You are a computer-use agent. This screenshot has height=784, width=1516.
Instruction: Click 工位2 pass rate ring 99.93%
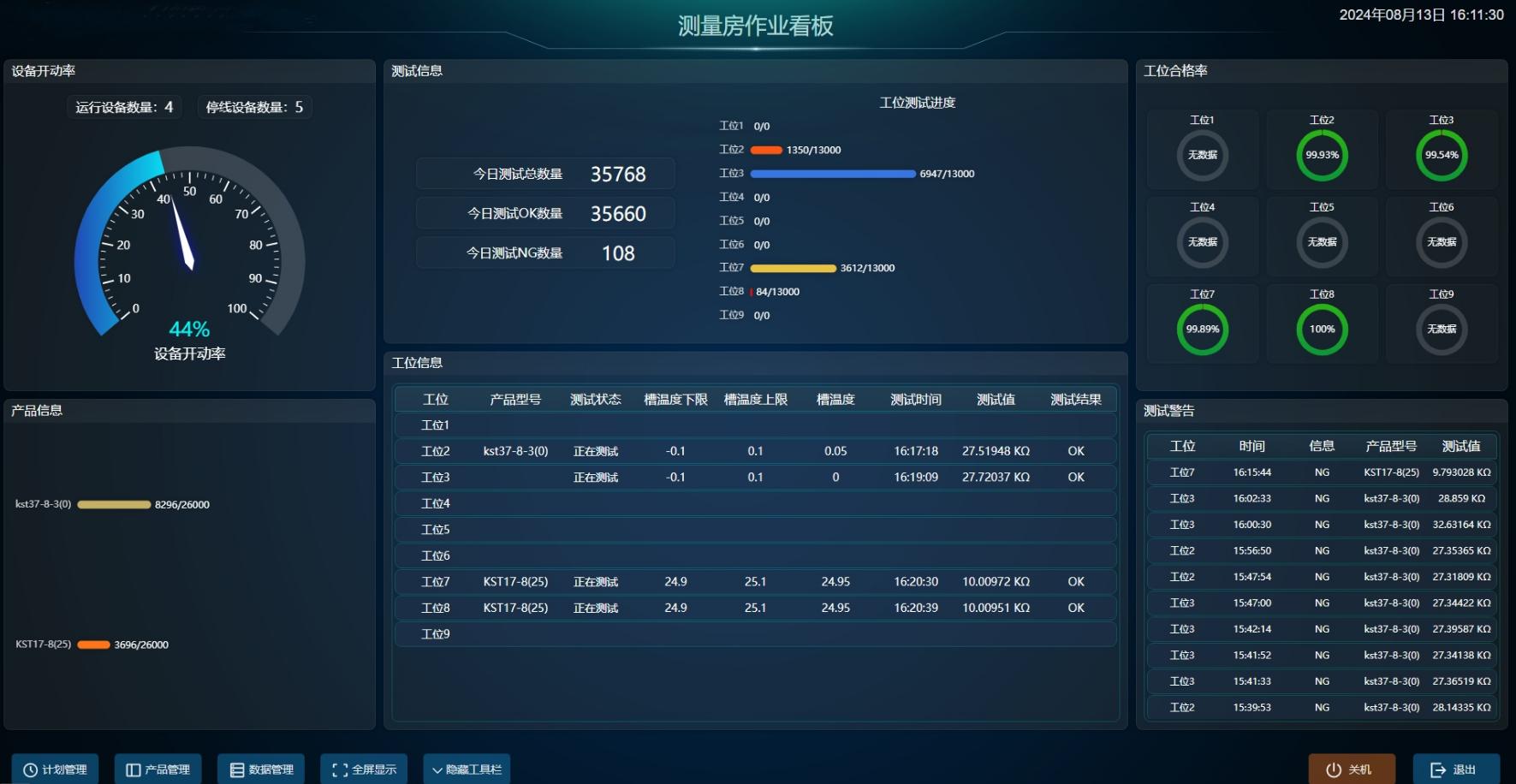tap(1322, 155)
